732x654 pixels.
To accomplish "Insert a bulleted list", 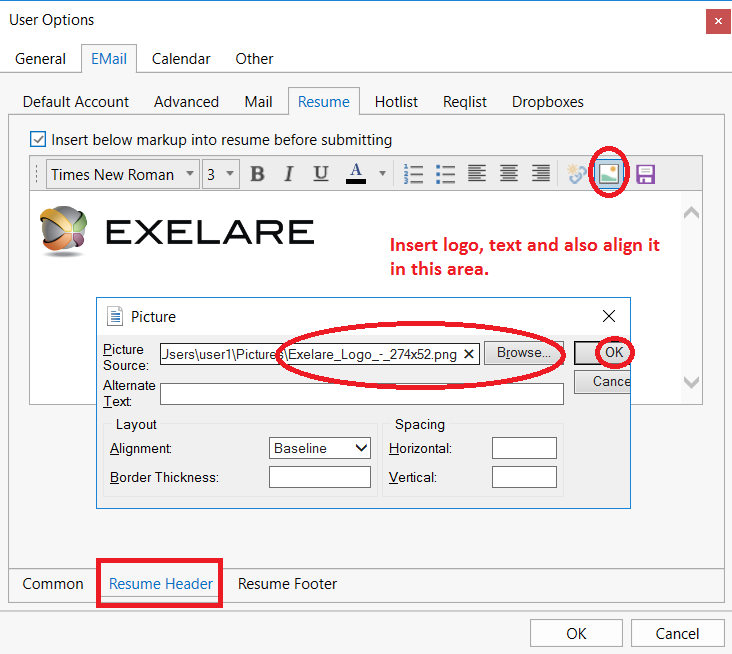I will pyautogui.click(x=445, y=174).
